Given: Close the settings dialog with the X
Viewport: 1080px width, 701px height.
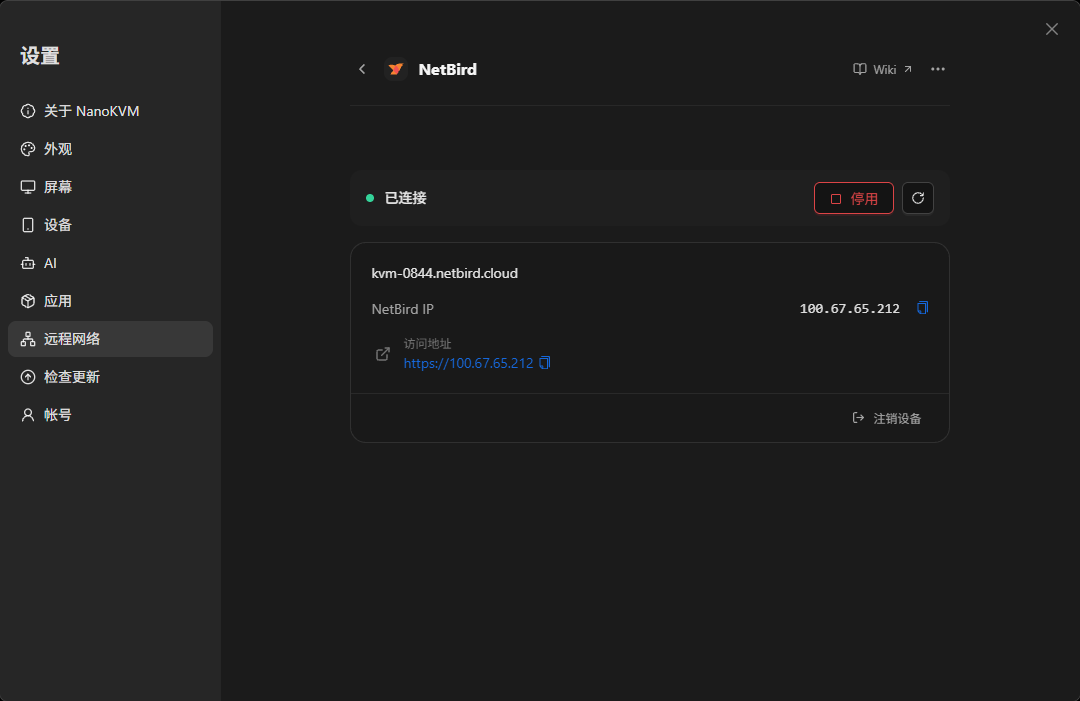Looking at the screenshot, I should coord(1051,29).
